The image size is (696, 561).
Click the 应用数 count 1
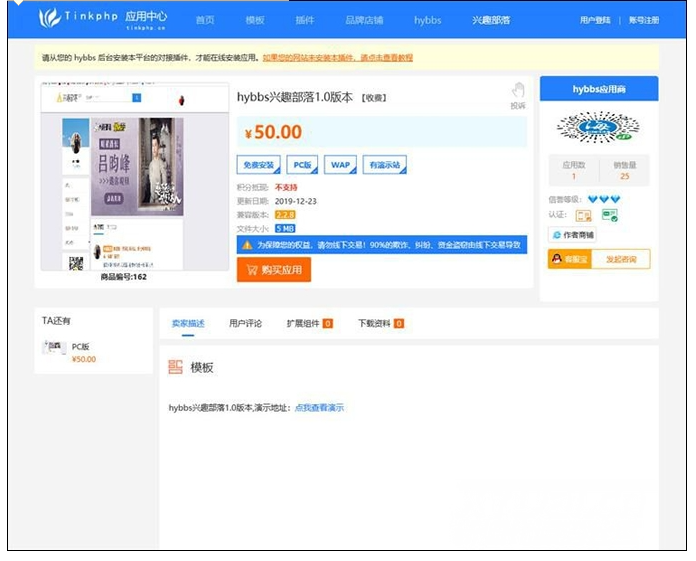573,176
